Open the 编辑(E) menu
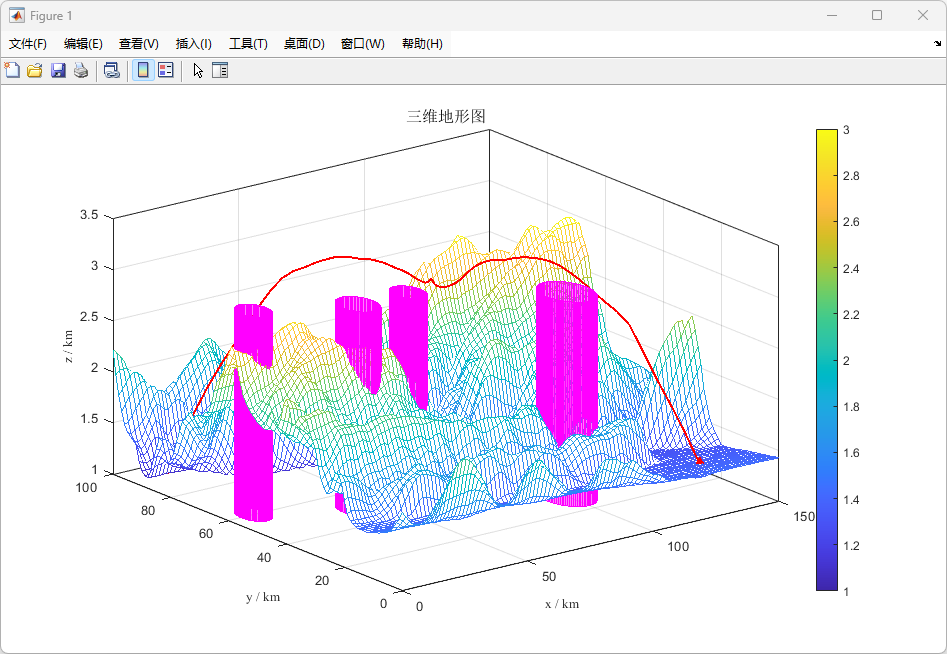Screen dimensions: 947x654 click(x=83, y=44)
